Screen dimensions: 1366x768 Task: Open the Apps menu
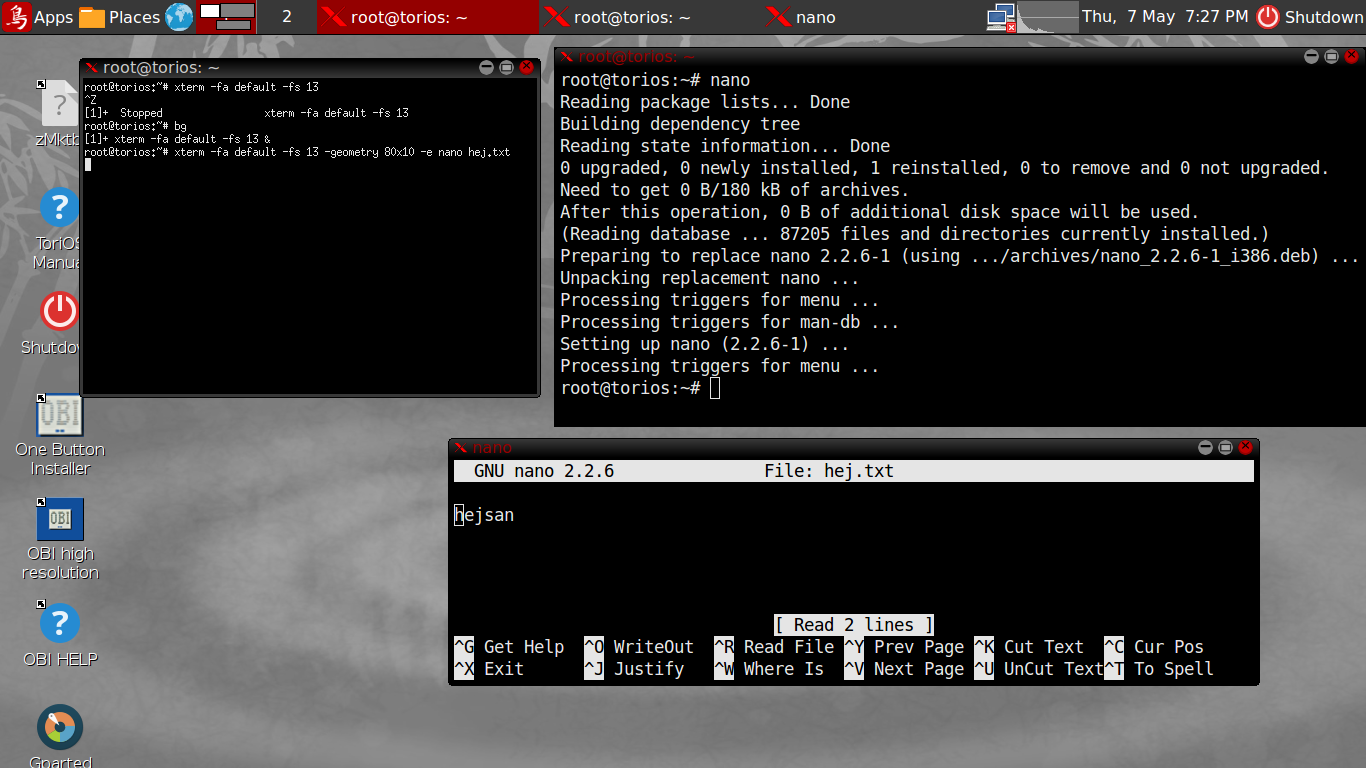coord(38,17)
